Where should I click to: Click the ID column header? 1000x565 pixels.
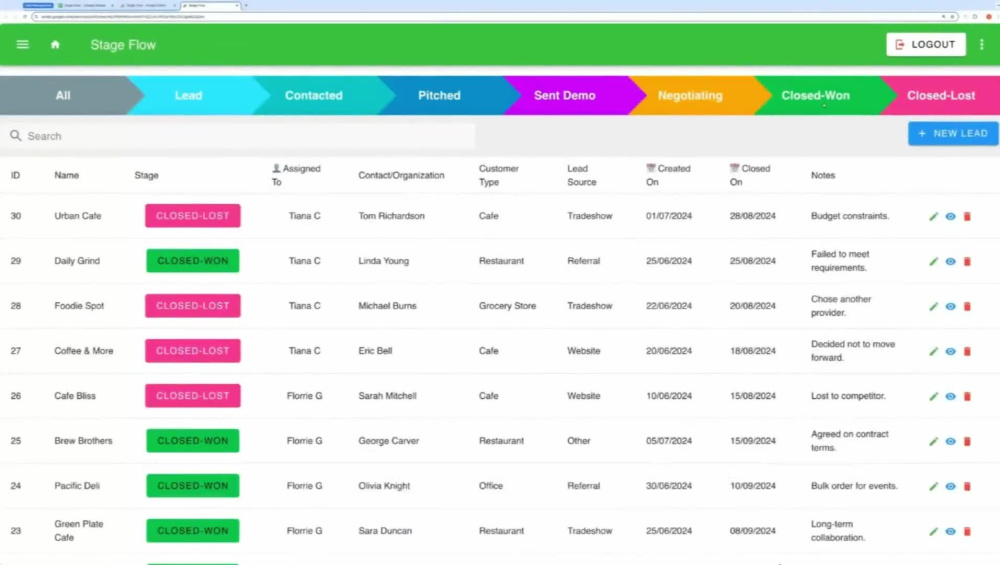(x=15, y=175)
